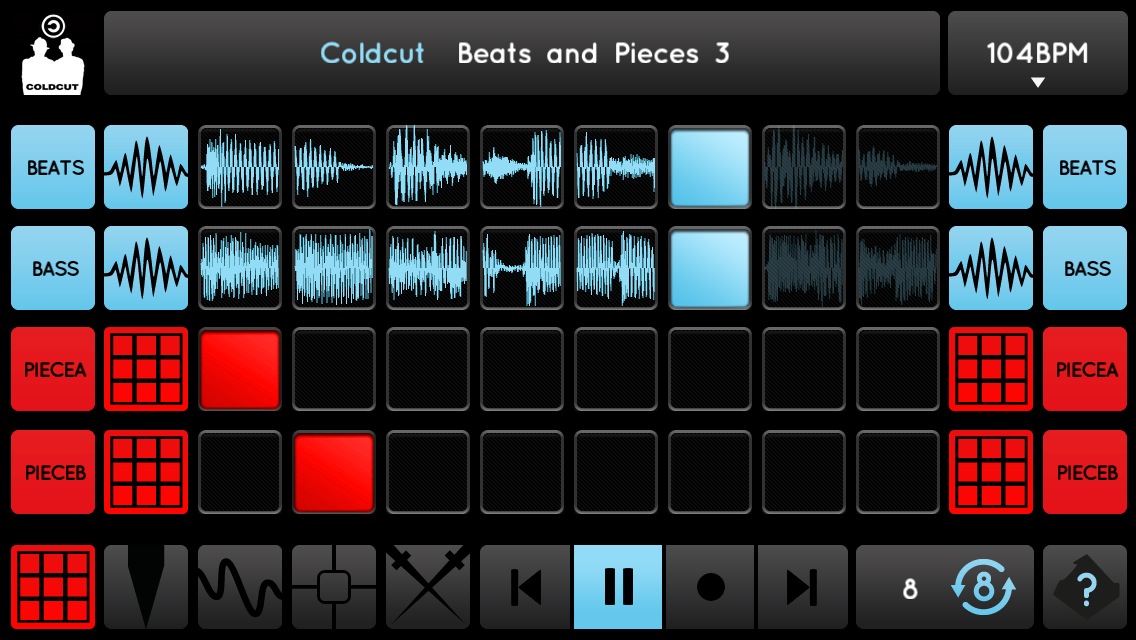Image resolution: width=1136 pixels, height=640 pixels.
Task: Toggle the empty fifth PIECEA pad
Action: pos(616,370)
